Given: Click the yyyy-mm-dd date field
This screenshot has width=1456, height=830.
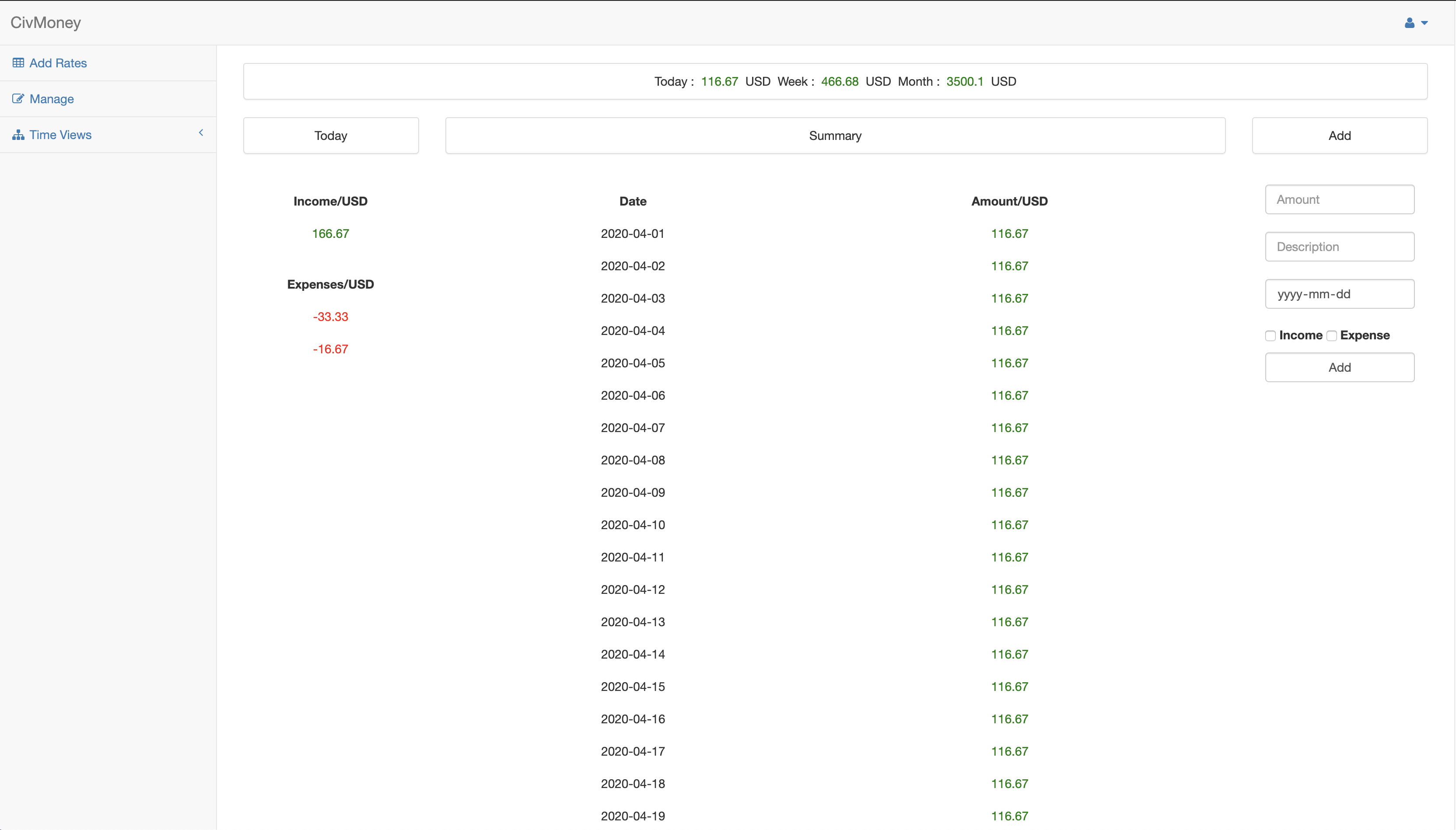Looking at the screenshot, I should tap(1339, 294).
